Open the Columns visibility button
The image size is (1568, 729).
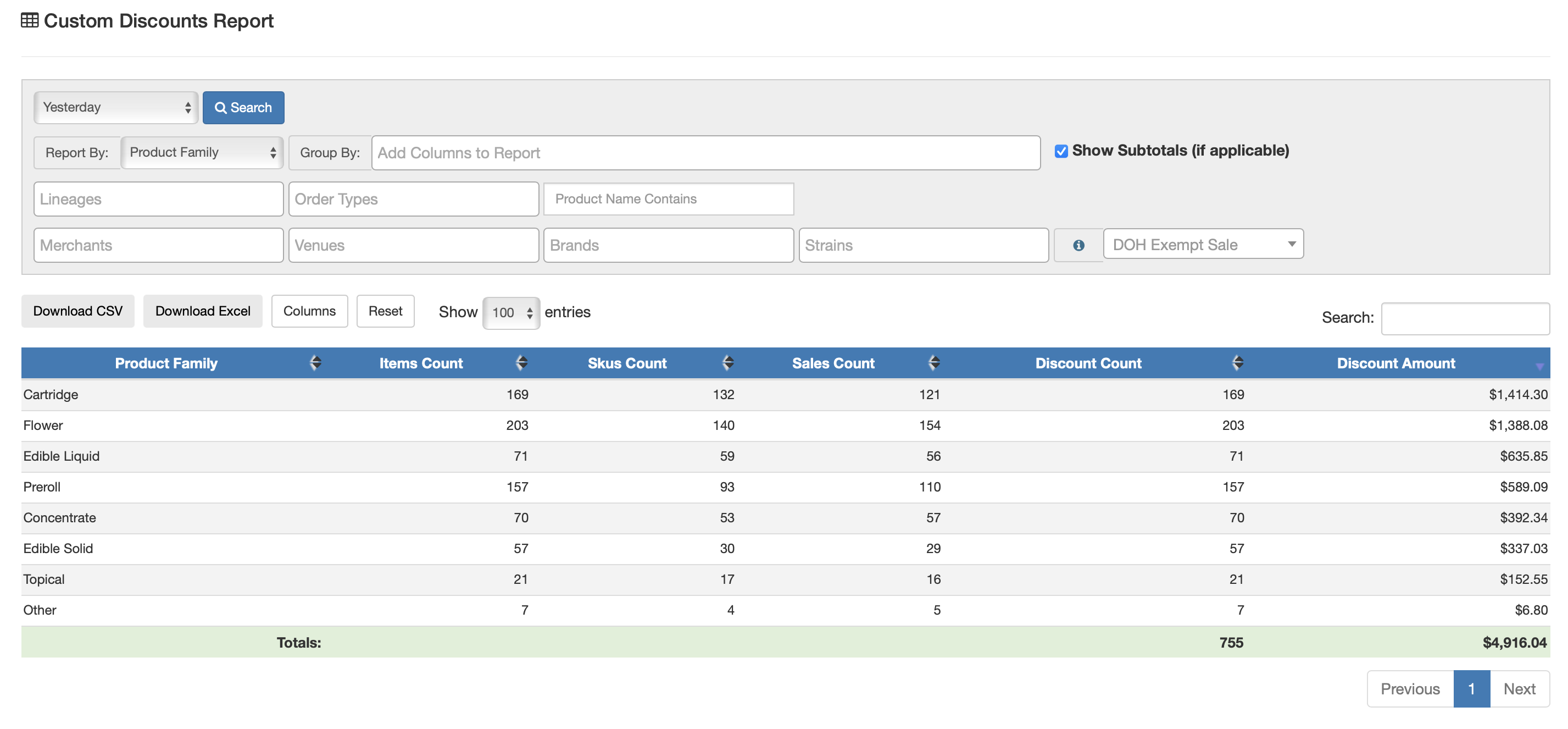tap(309, 311)
